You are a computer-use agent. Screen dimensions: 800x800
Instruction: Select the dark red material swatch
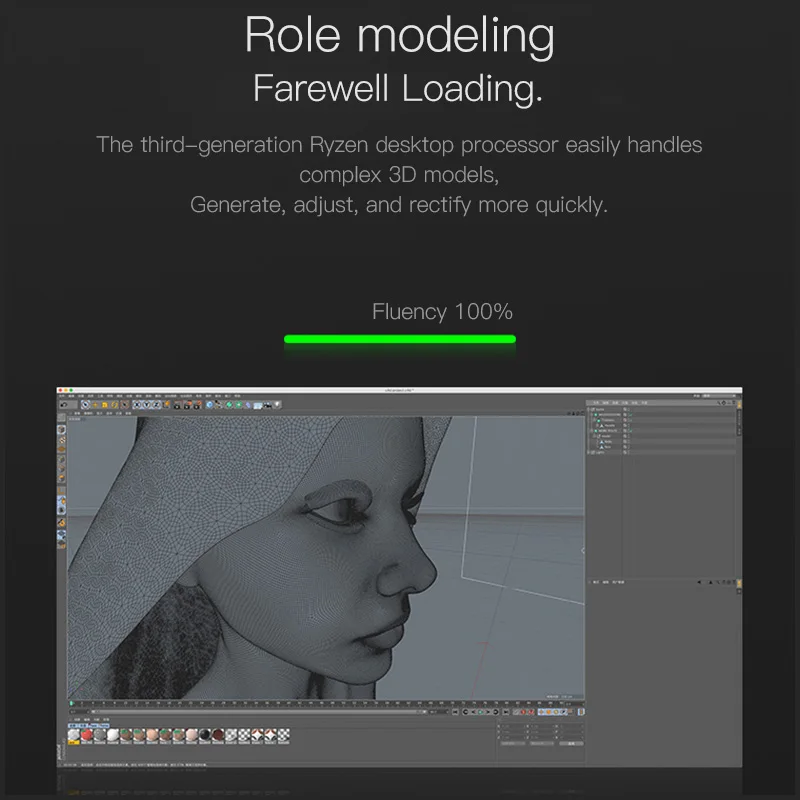click(218, 735)
